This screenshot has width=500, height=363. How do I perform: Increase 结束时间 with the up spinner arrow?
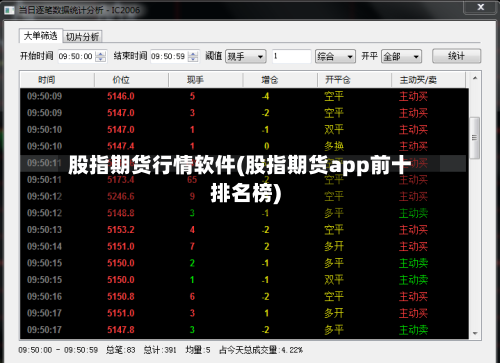tap(193, 53)
